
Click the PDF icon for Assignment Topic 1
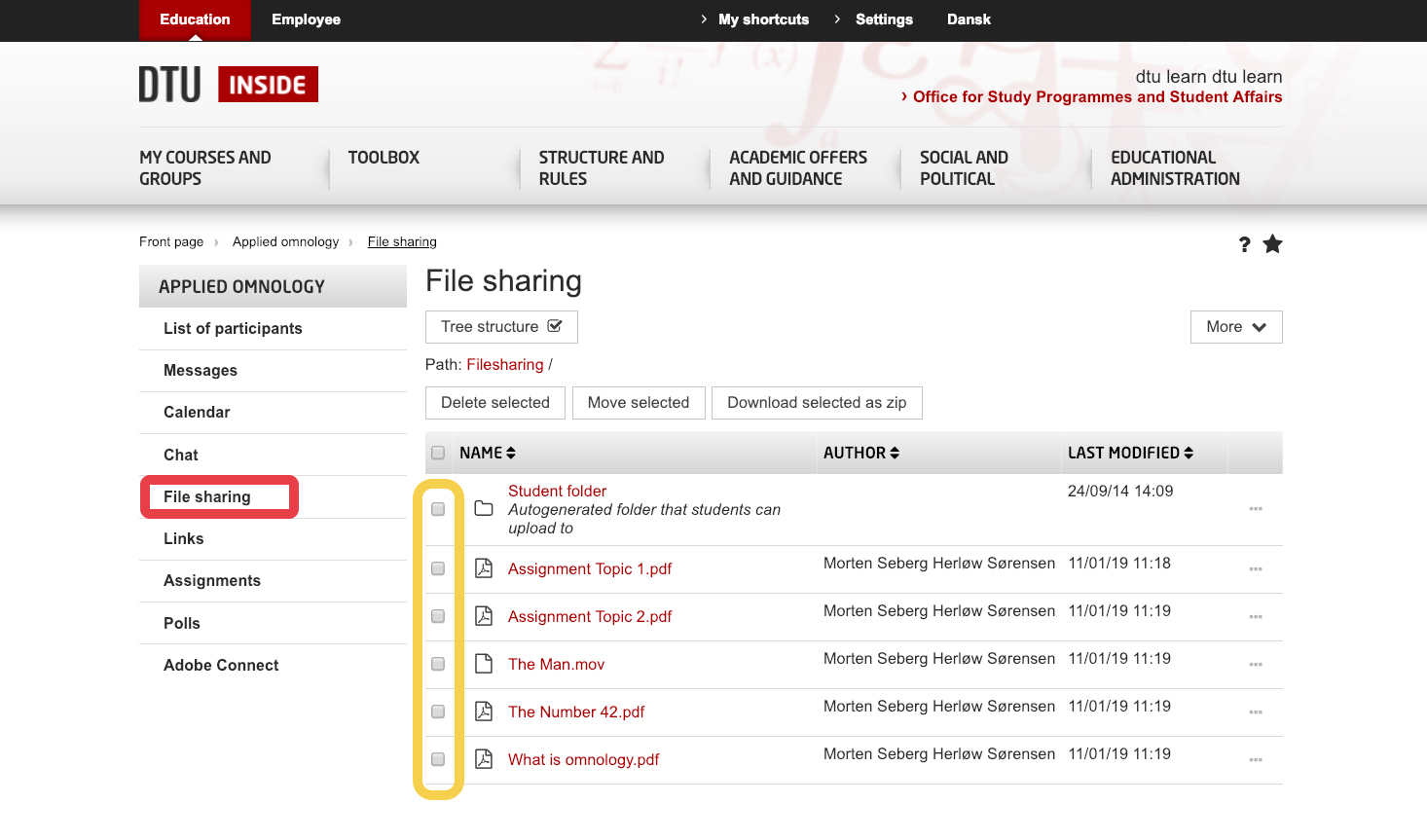(484, 568)
